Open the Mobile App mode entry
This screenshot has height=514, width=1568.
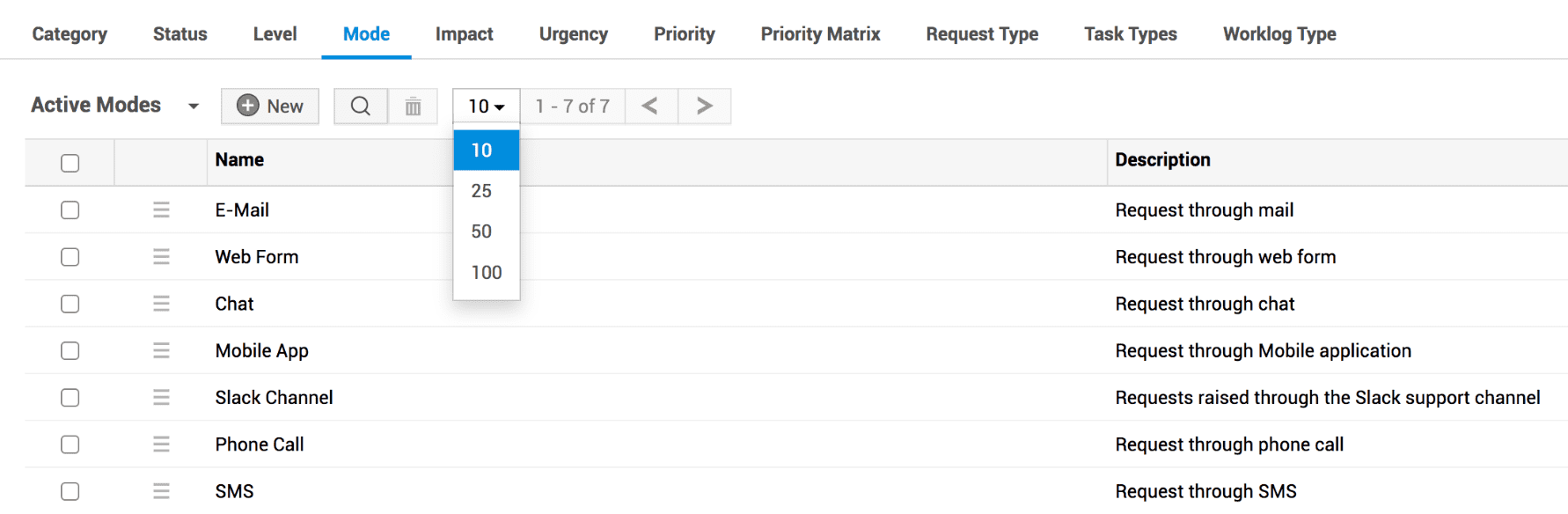click(x=261, y=351)
